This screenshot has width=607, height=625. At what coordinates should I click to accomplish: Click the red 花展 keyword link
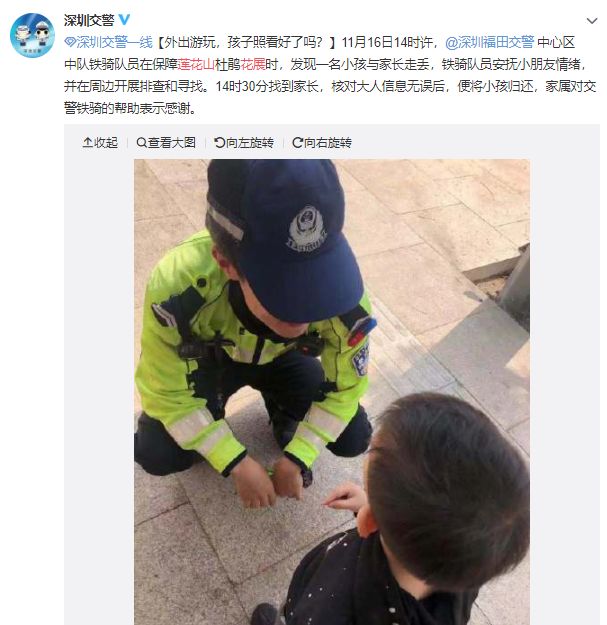click(253, 64)
